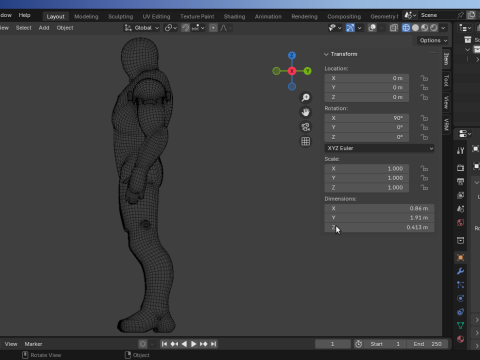Image resolution: width=480 pixels, height=360 pixels.
Task: Open the Material properties tab
Action: pos(461,339)
